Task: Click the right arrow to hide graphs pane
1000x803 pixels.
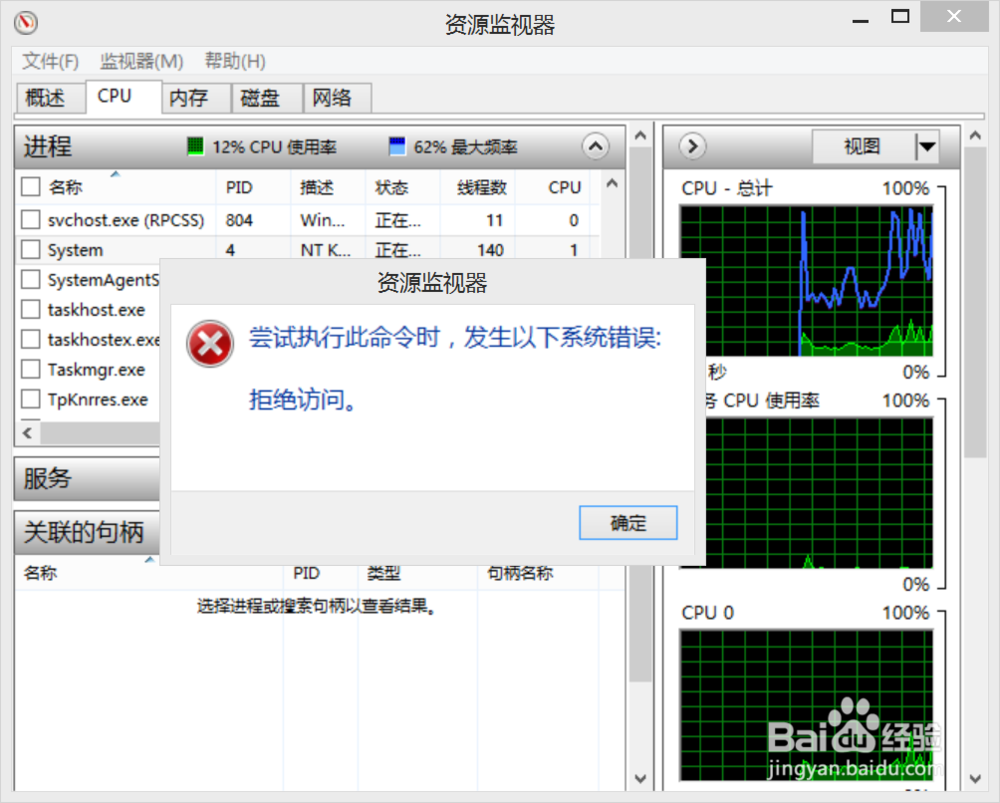Action: (x=693, y=147)
